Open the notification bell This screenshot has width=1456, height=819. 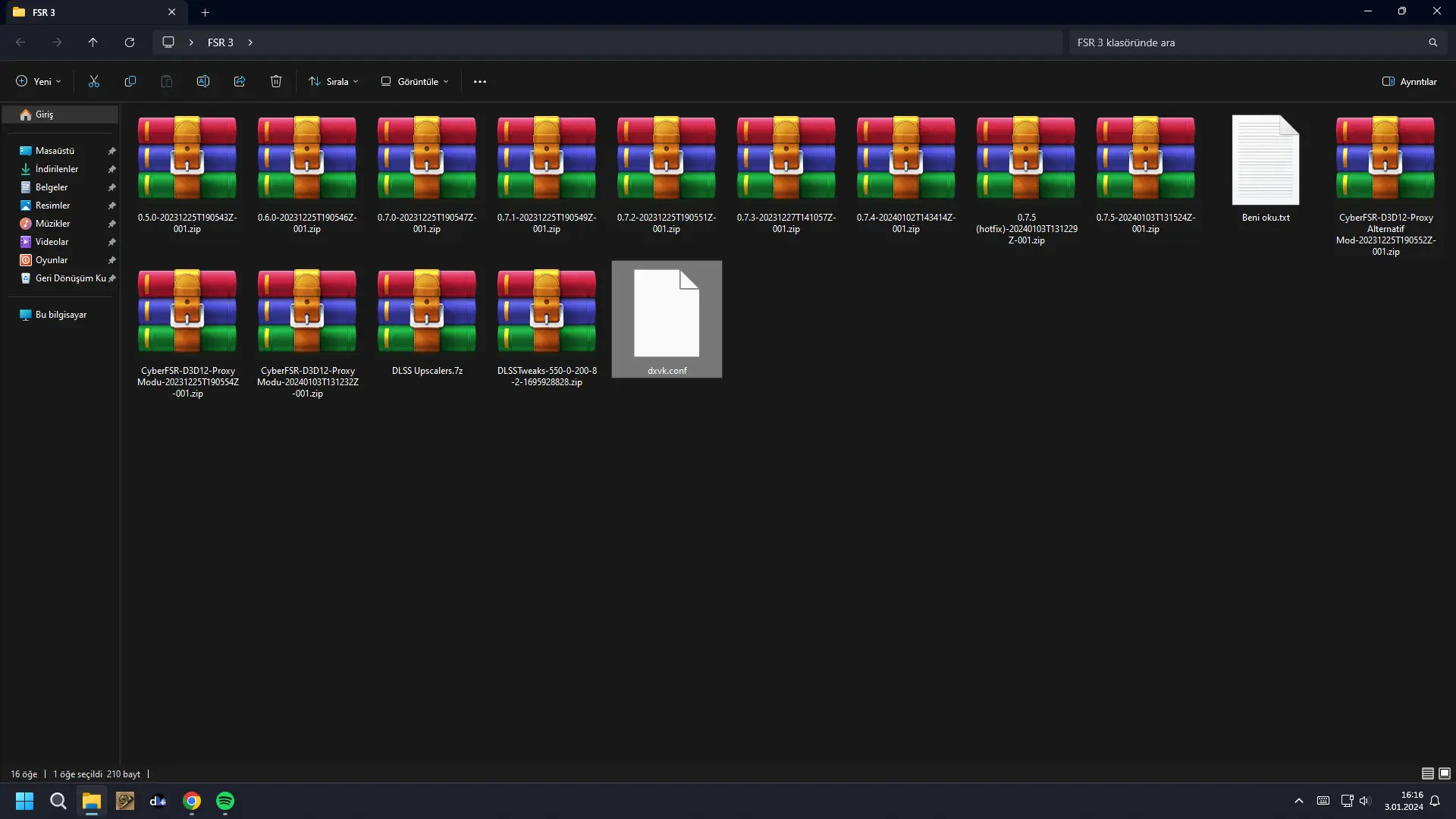(x=1435, y=801)
